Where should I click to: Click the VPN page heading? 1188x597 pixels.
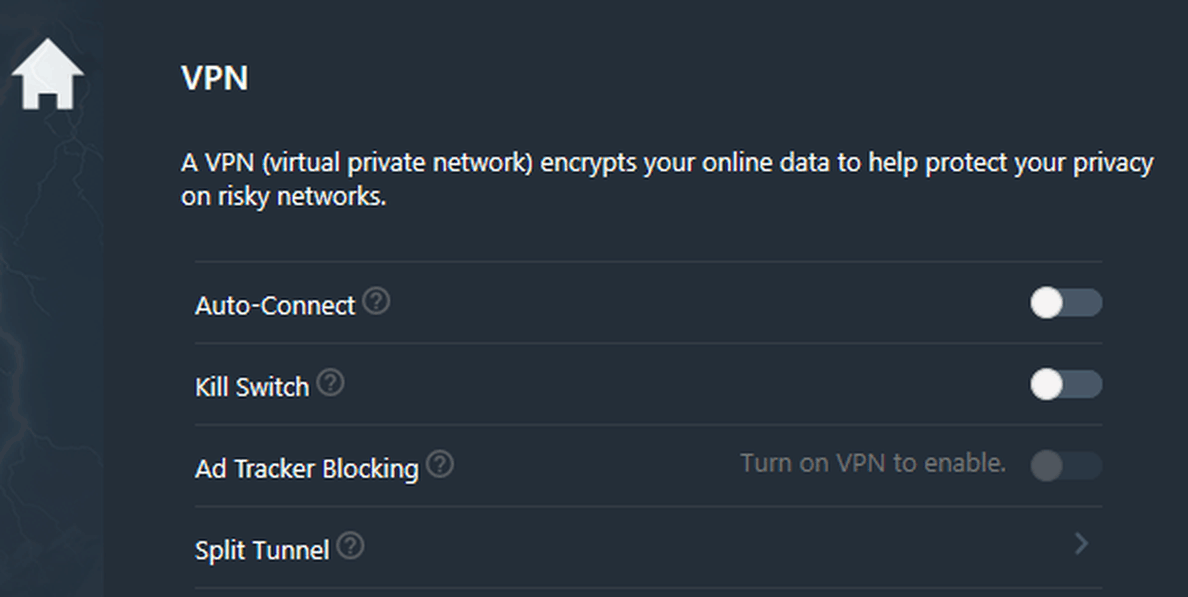[215, 78]
